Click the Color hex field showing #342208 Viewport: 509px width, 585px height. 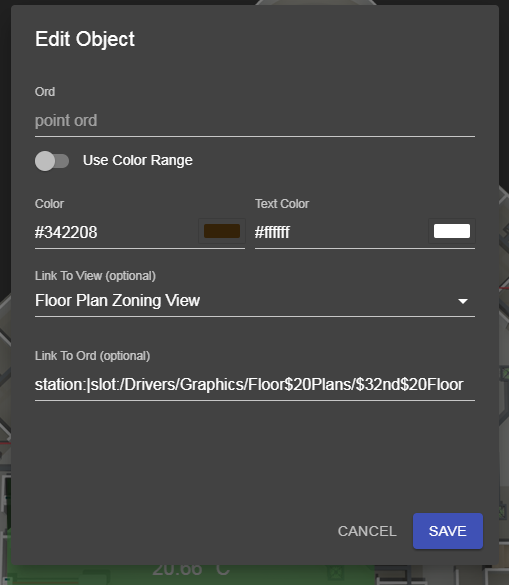point(116,232)
